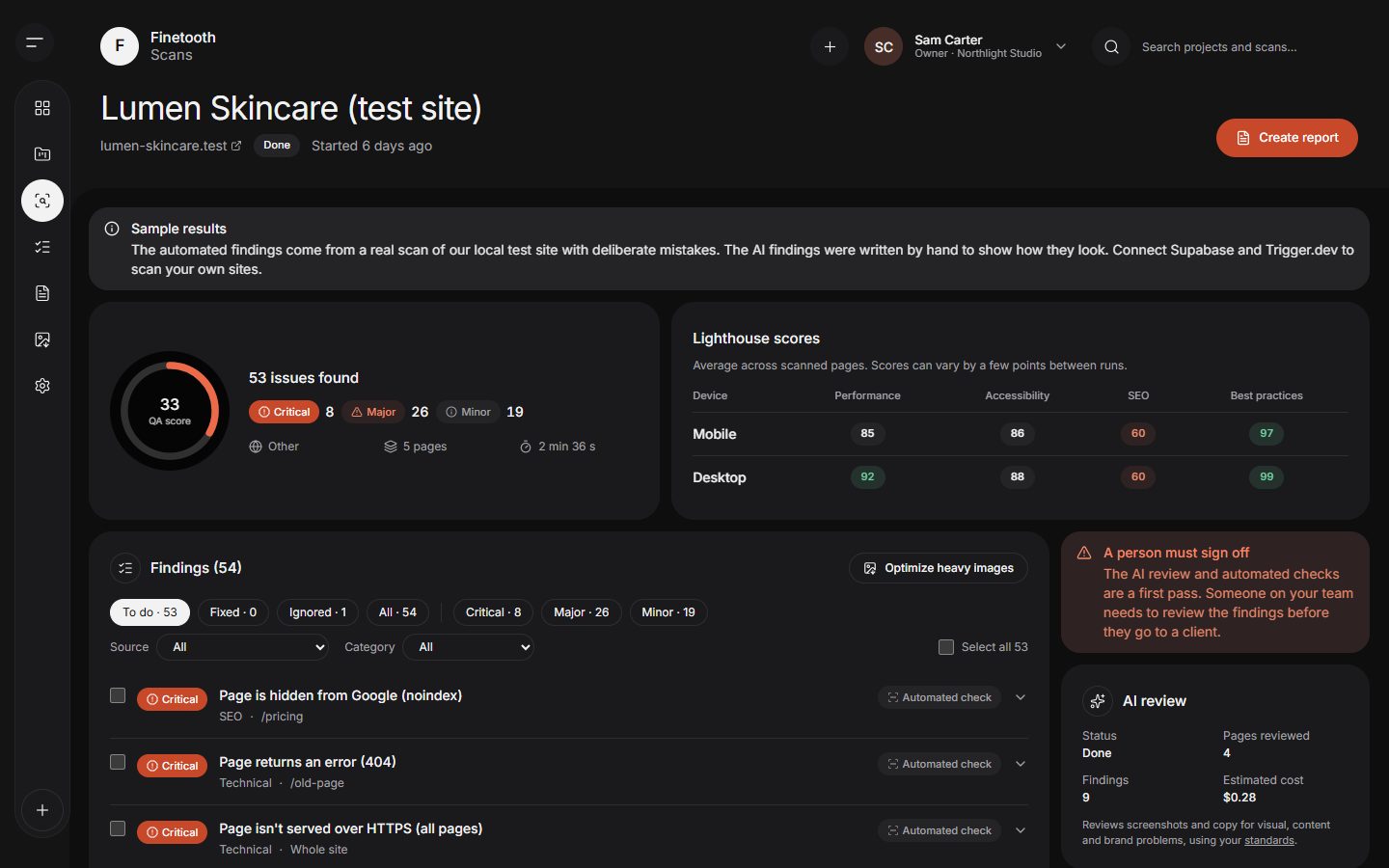Filter by Minor · 19 chip

(668, 612)
